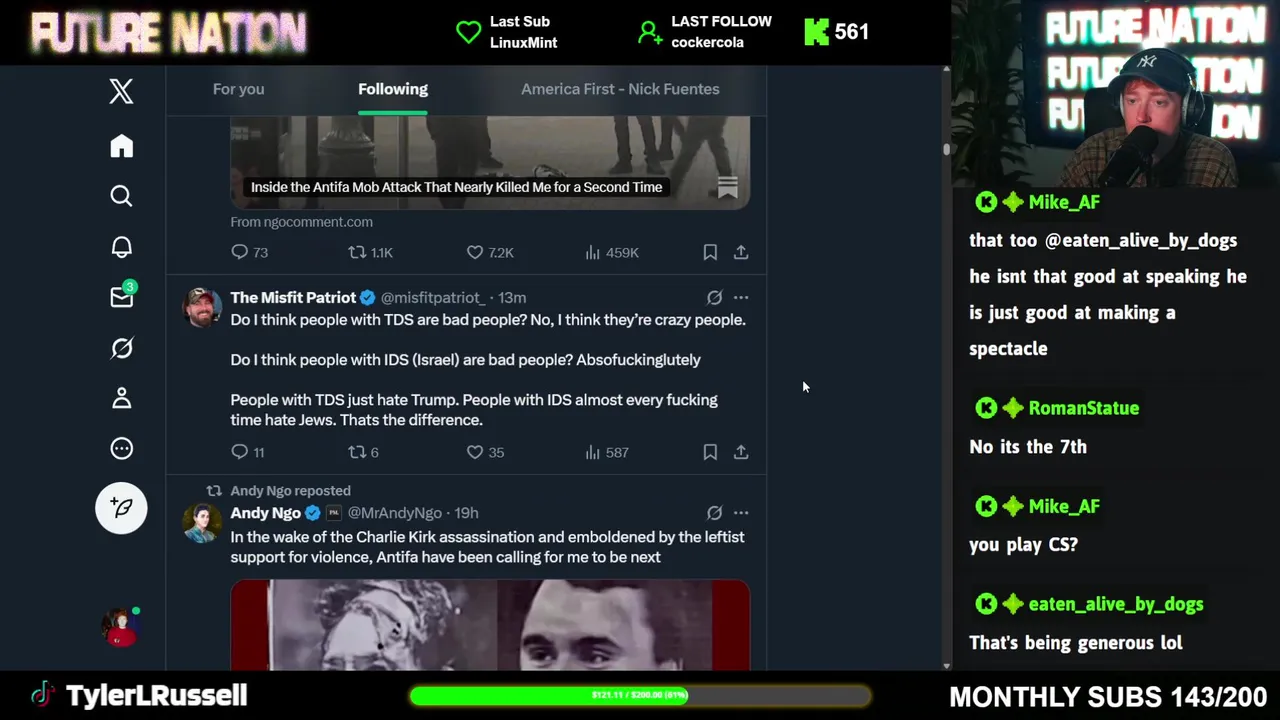Image resolution: width=1280 pixels, height=720 pixels.
Task: Select America First - Nick Fuentes tab
Action: pos(620,89)
